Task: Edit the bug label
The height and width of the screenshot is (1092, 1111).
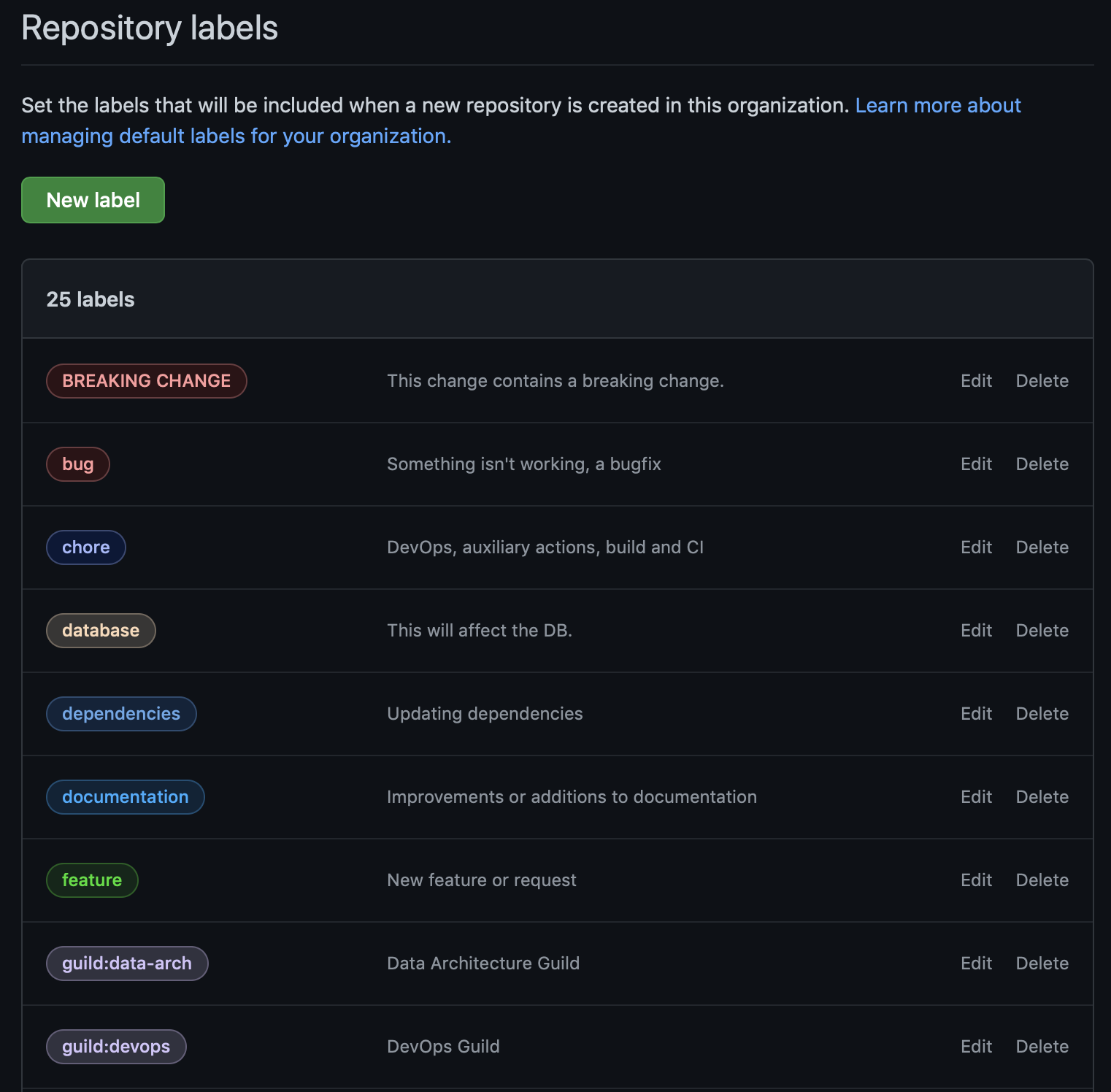Action: (976, 464)
